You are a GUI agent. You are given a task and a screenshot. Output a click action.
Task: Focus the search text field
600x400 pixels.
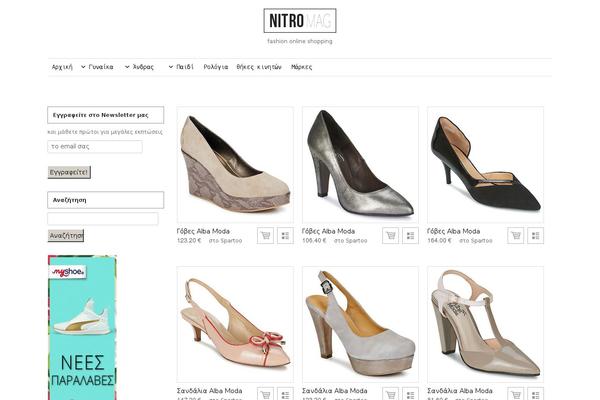pyautogui.click(x=103, y=219)
